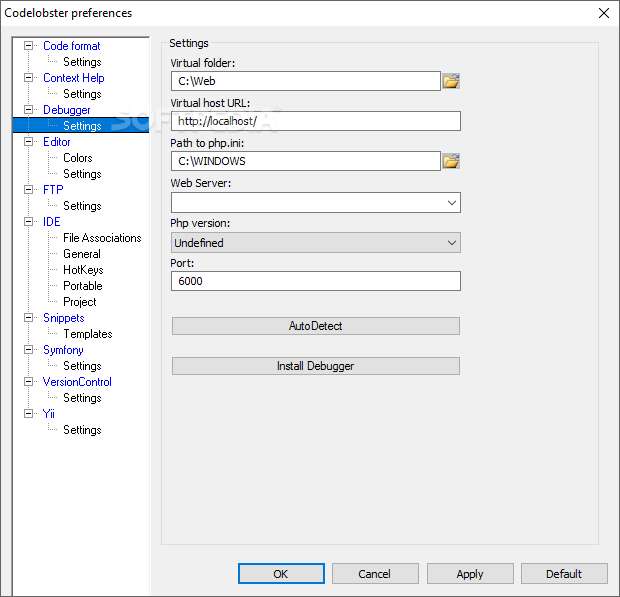
Task: Click the AutoDetect button
Action: point(316,326)
